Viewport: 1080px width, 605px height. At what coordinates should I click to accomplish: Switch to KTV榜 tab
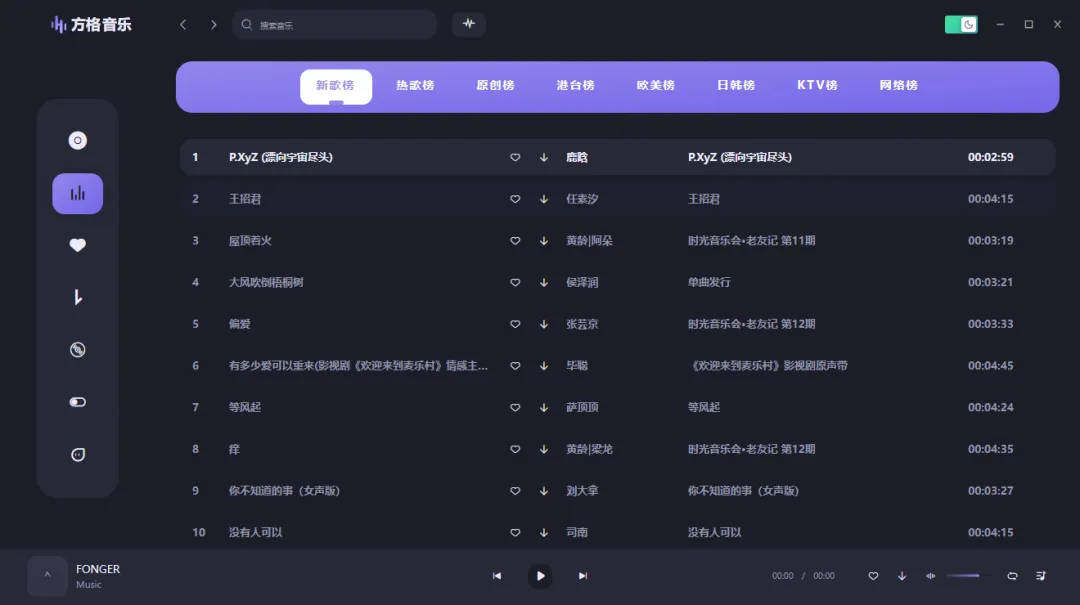tap(817, 85)
